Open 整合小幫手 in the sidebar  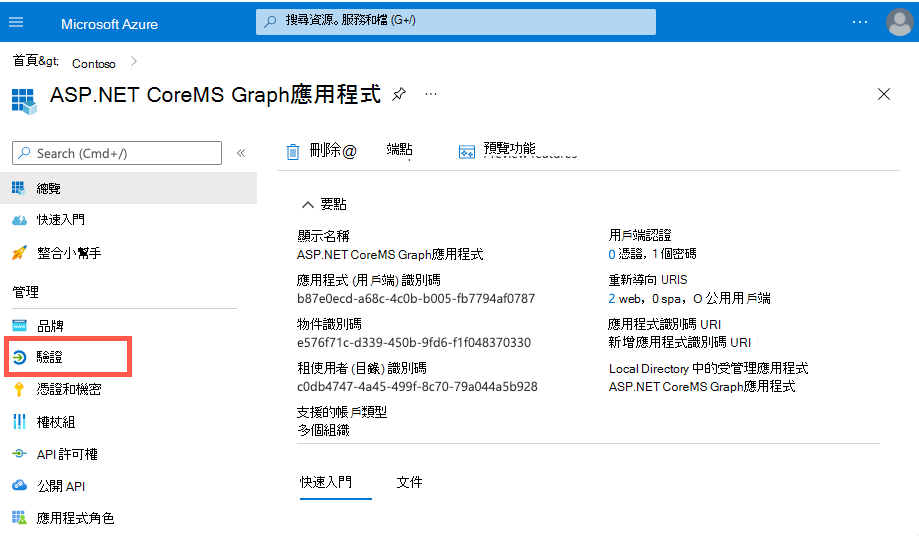(69, 253)
